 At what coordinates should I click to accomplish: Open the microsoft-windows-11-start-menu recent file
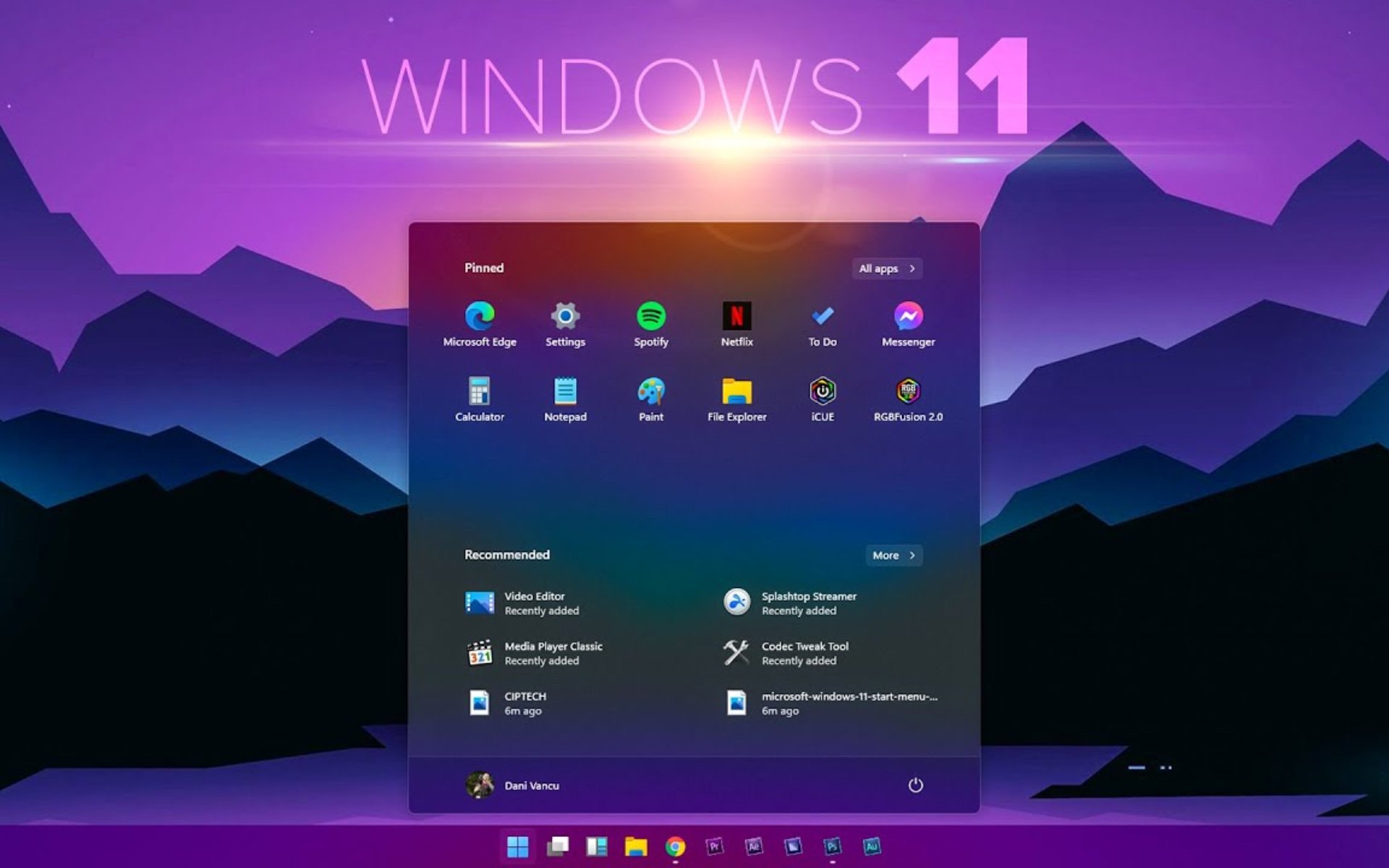coord(831,703)
